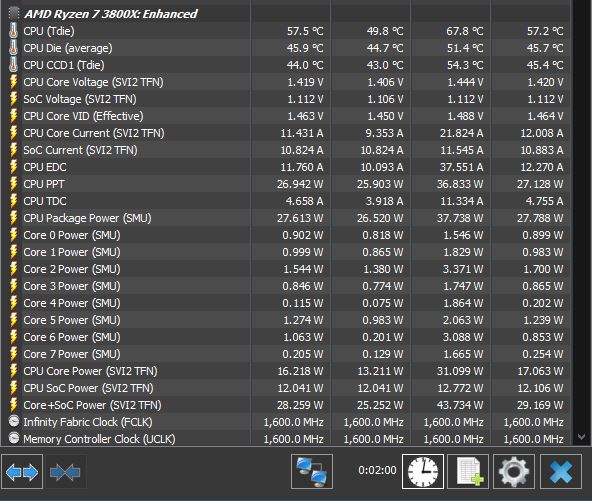
Task: Select the CPU PPT row label
Action: pos(44,184)
